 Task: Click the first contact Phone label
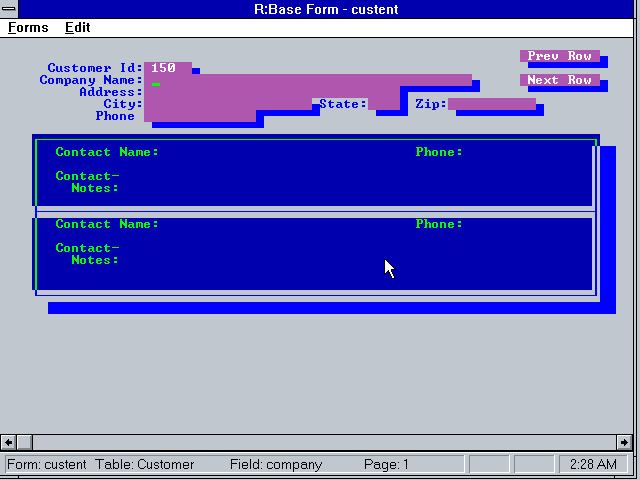coord(439,152)
